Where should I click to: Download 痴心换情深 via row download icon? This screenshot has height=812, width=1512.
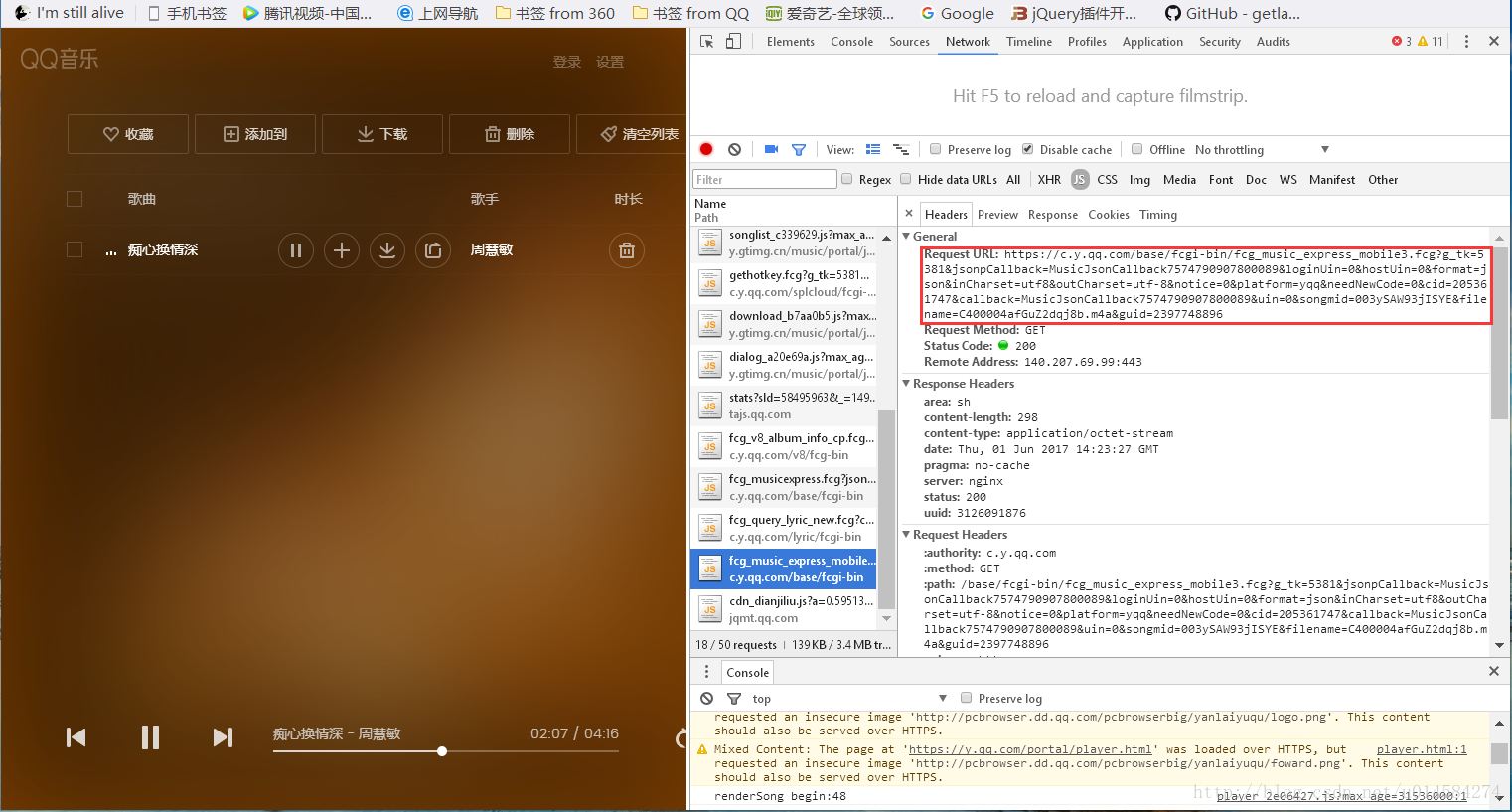pyautogui.click(x=387, y=250)
